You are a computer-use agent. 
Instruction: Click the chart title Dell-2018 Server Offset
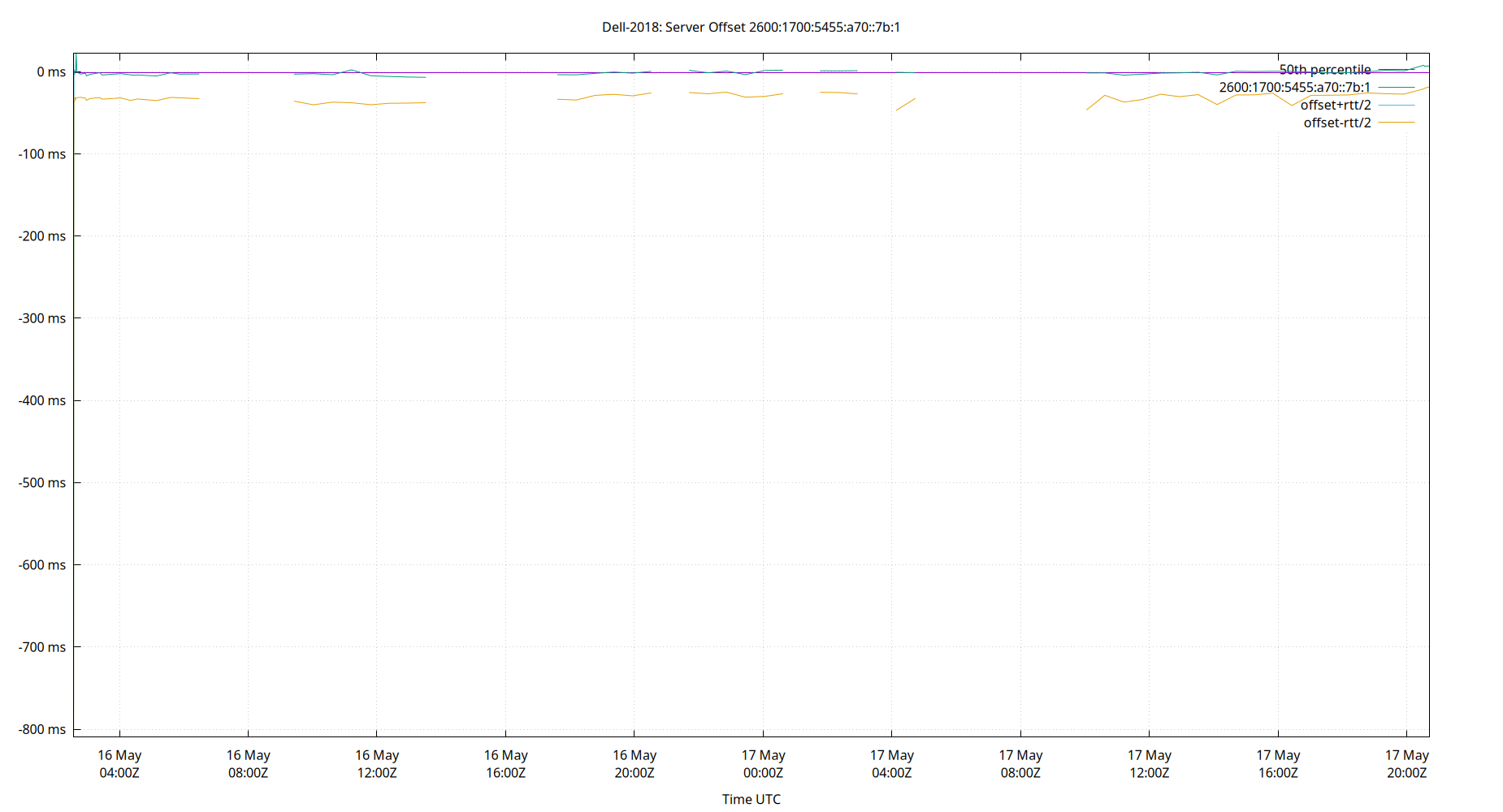tap(750, 27)
